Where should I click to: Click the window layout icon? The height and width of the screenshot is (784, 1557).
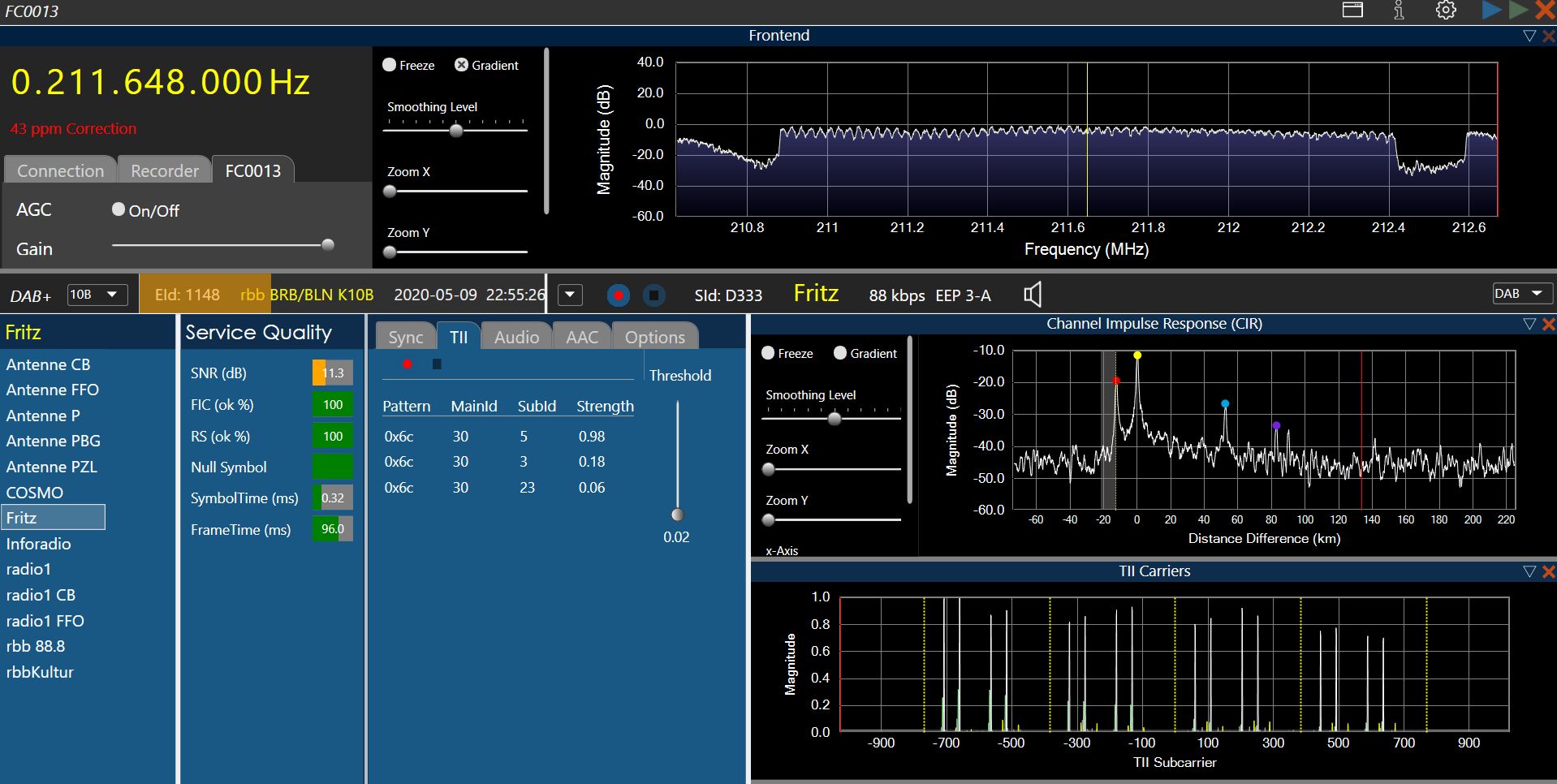pos(1352,11)
